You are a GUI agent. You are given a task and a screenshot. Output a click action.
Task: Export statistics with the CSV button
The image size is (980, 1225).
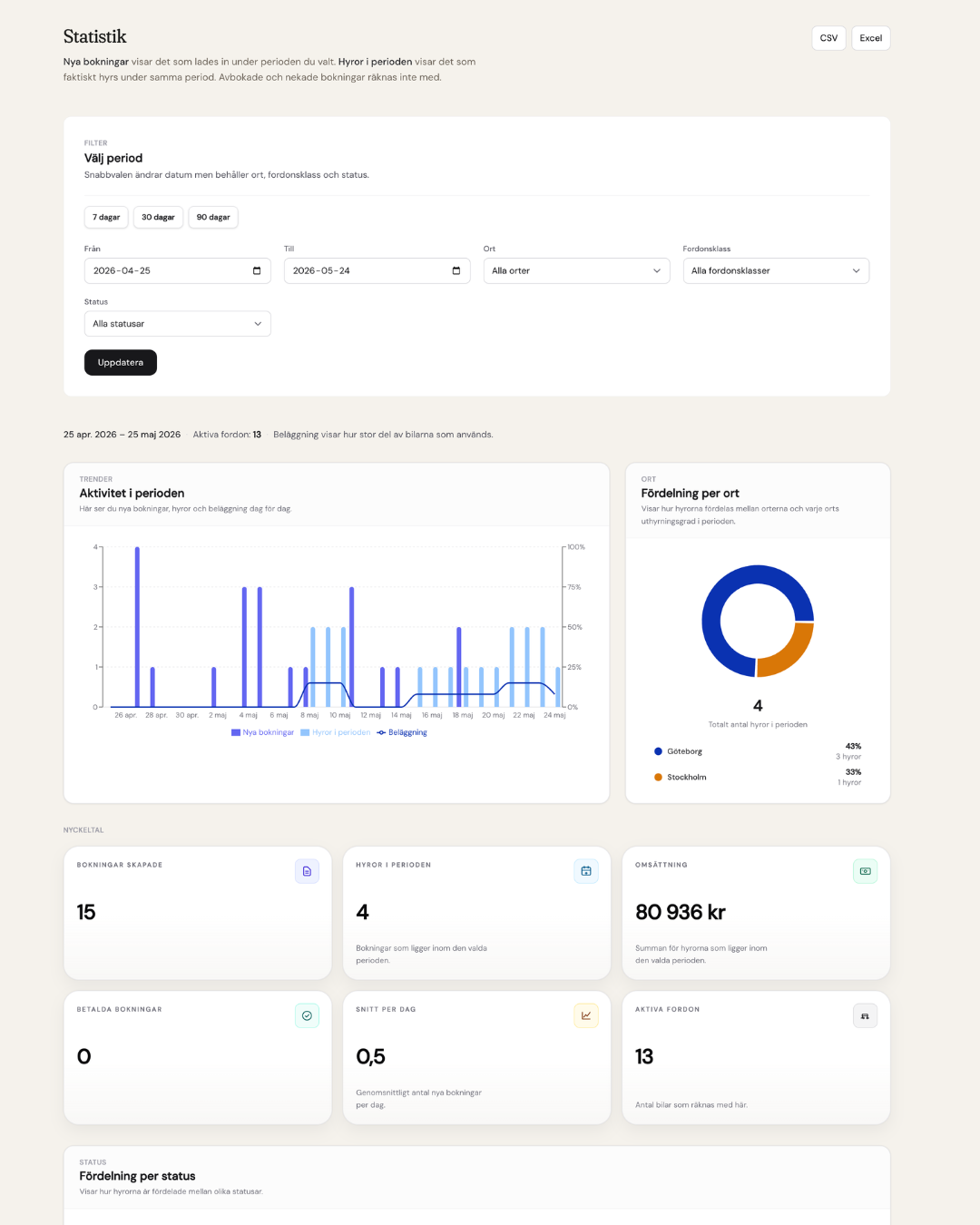point(828,38)
